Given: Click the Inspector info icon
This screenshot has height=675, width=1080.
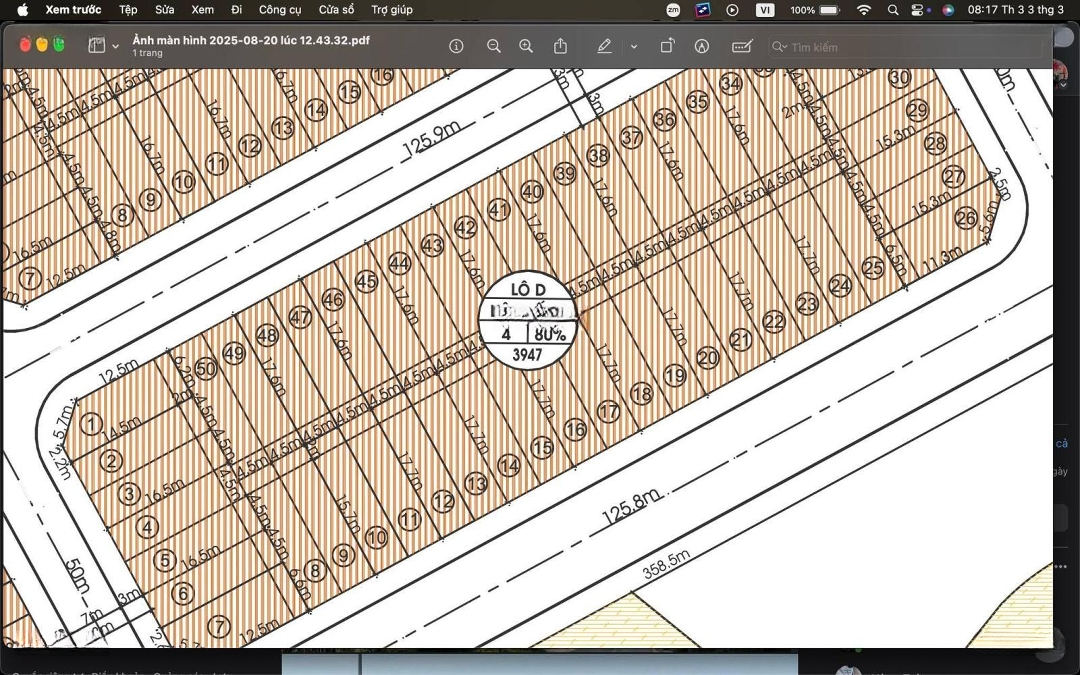Looking at the screenshot, I should (457, 46).
